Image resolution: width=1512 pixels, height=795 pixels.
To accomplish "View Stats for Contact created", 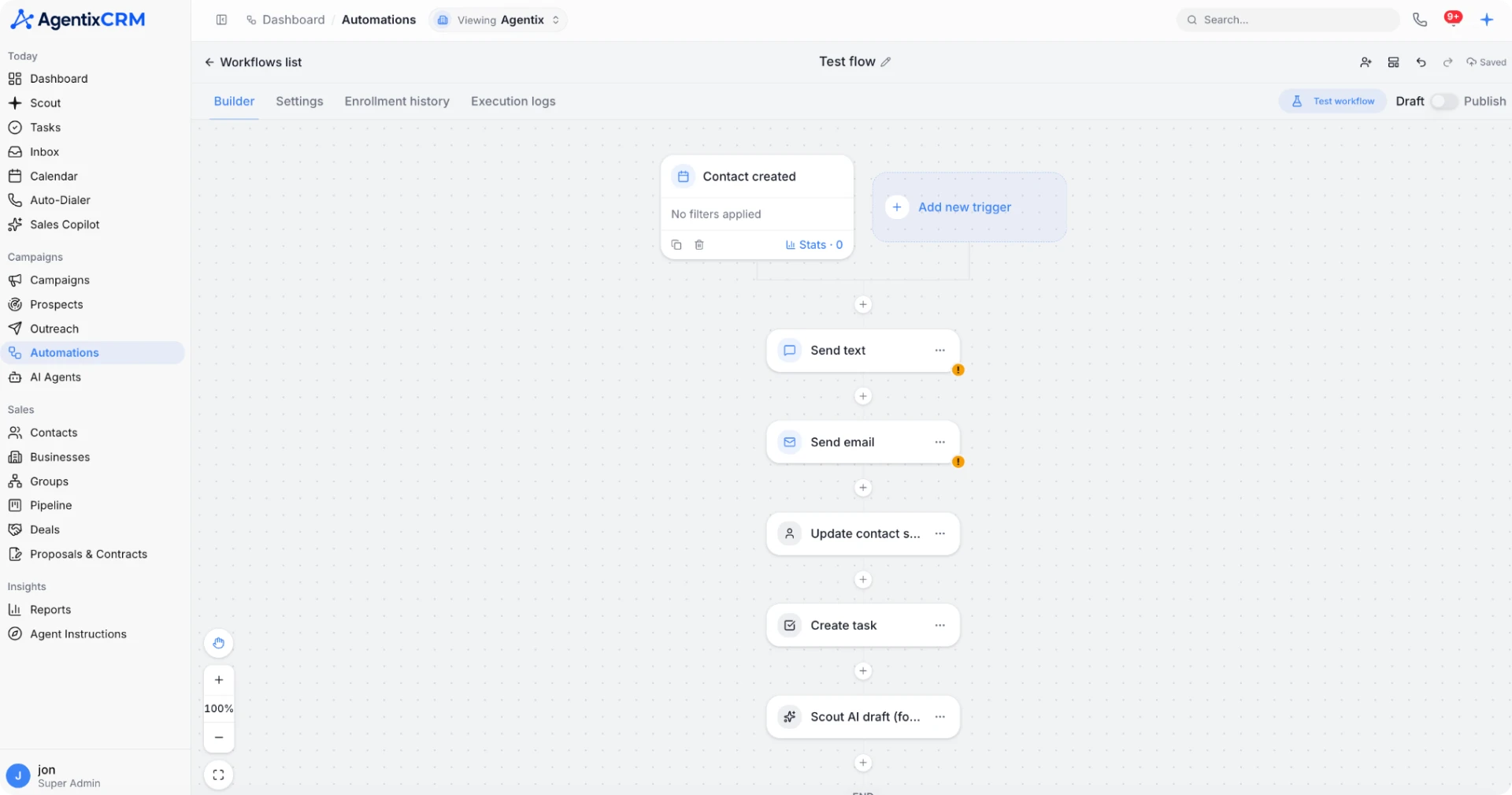I will pos(814,245).
